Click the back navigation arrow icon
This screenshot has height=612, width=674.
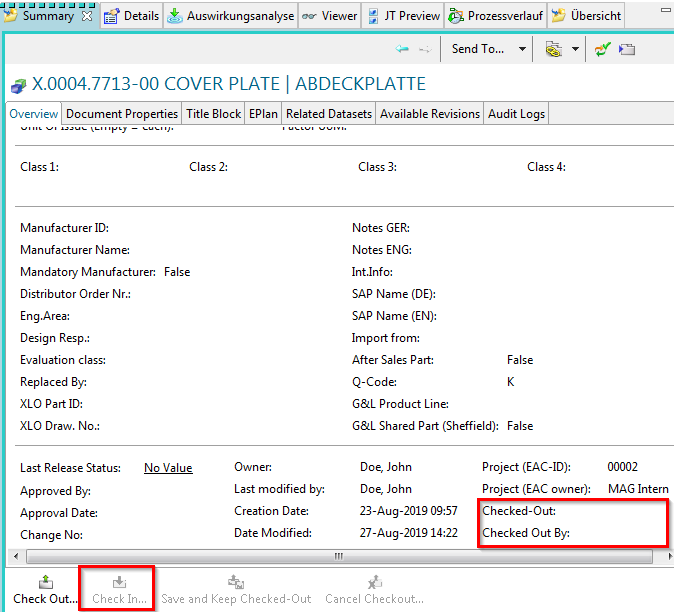coord(402,49)
